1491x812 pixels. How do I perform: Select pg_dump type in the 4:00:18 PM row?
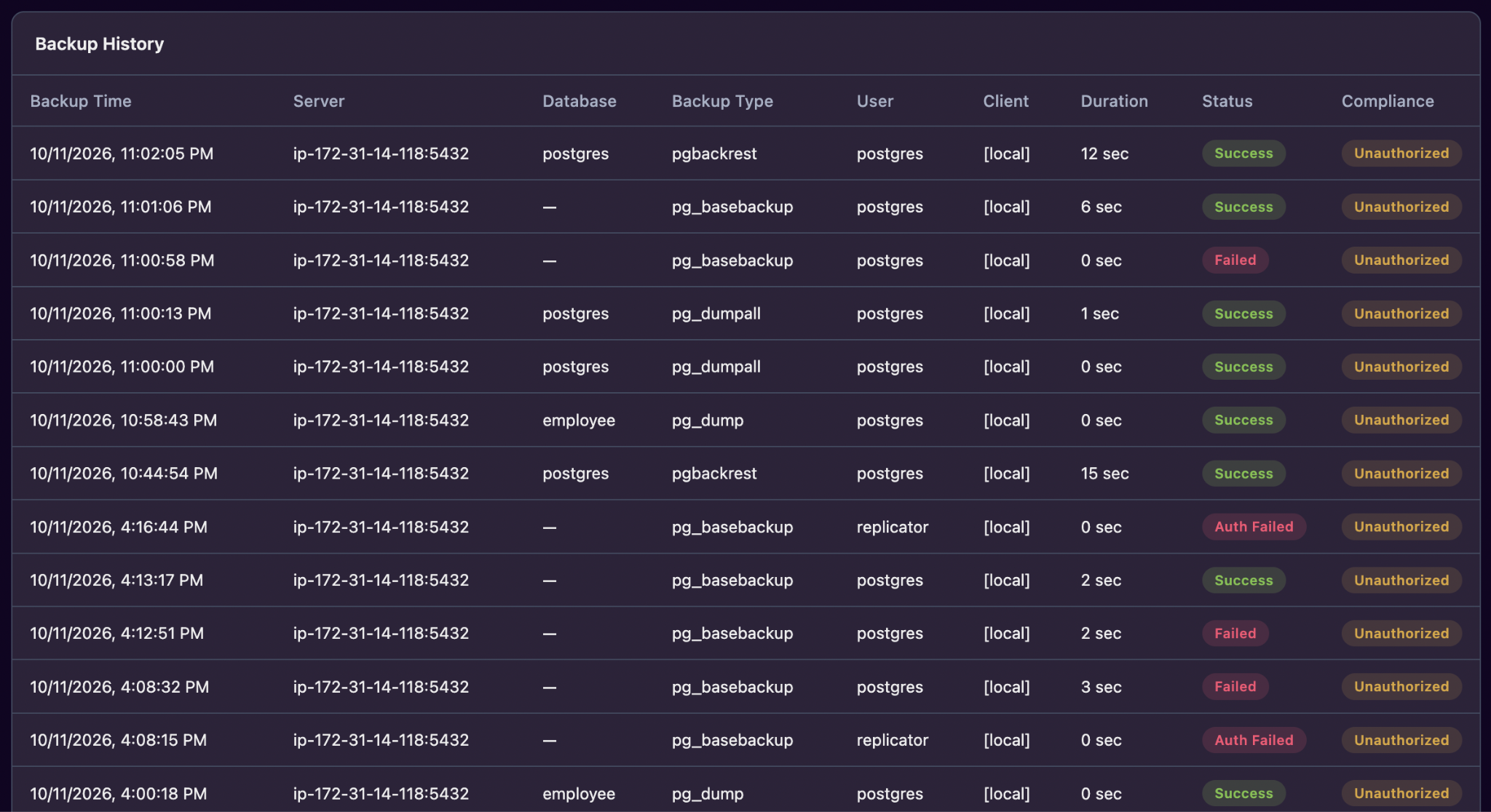pos(708,794)
